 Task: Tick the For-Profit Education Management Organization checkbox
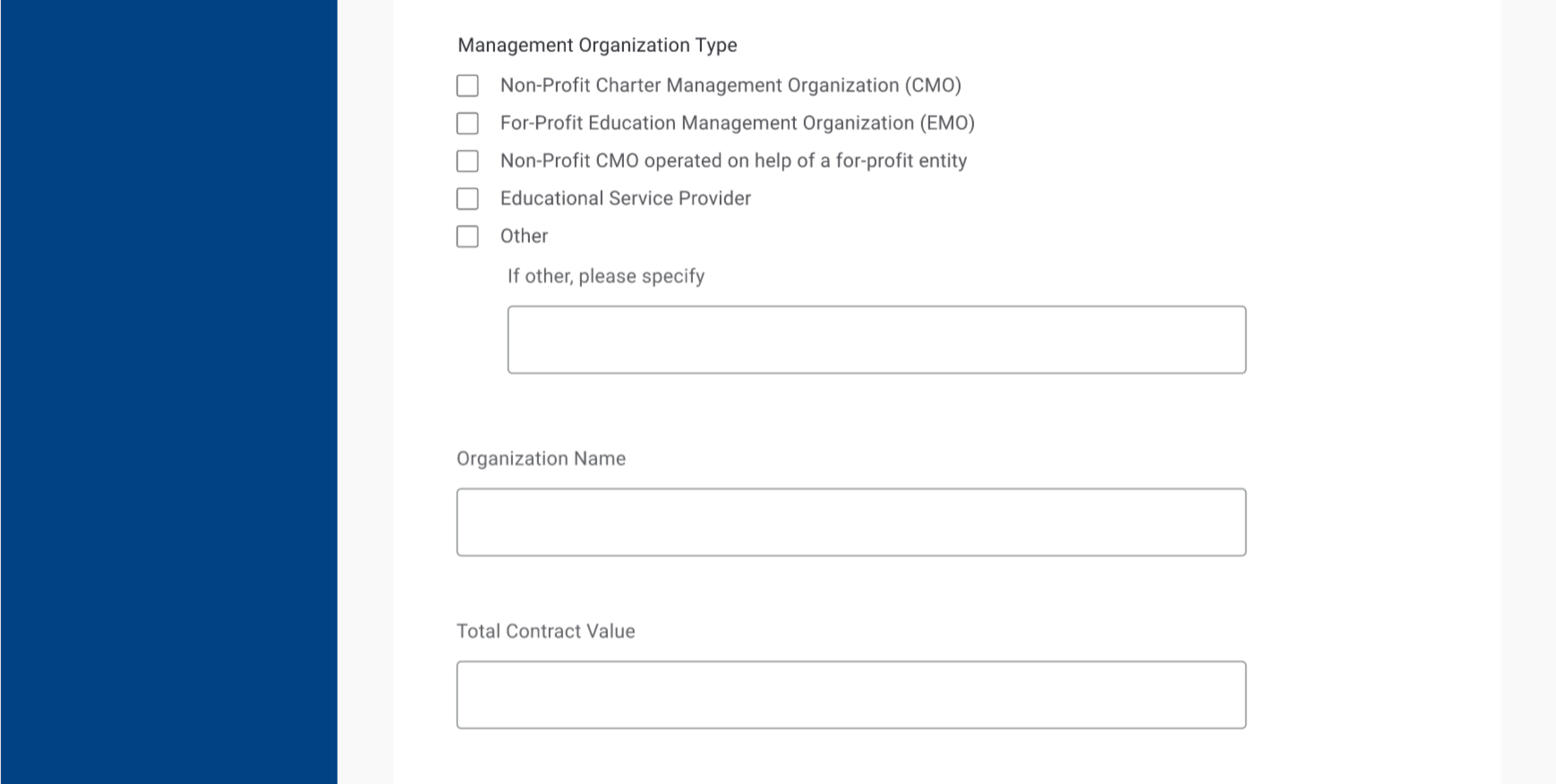click(467, 124)
